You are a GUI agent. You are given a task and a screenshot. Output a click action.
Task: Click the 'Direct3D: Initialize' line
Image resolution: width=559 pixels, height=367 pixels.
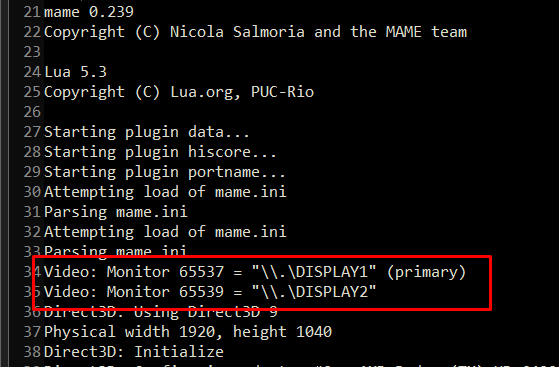click(x=134, y=352)
